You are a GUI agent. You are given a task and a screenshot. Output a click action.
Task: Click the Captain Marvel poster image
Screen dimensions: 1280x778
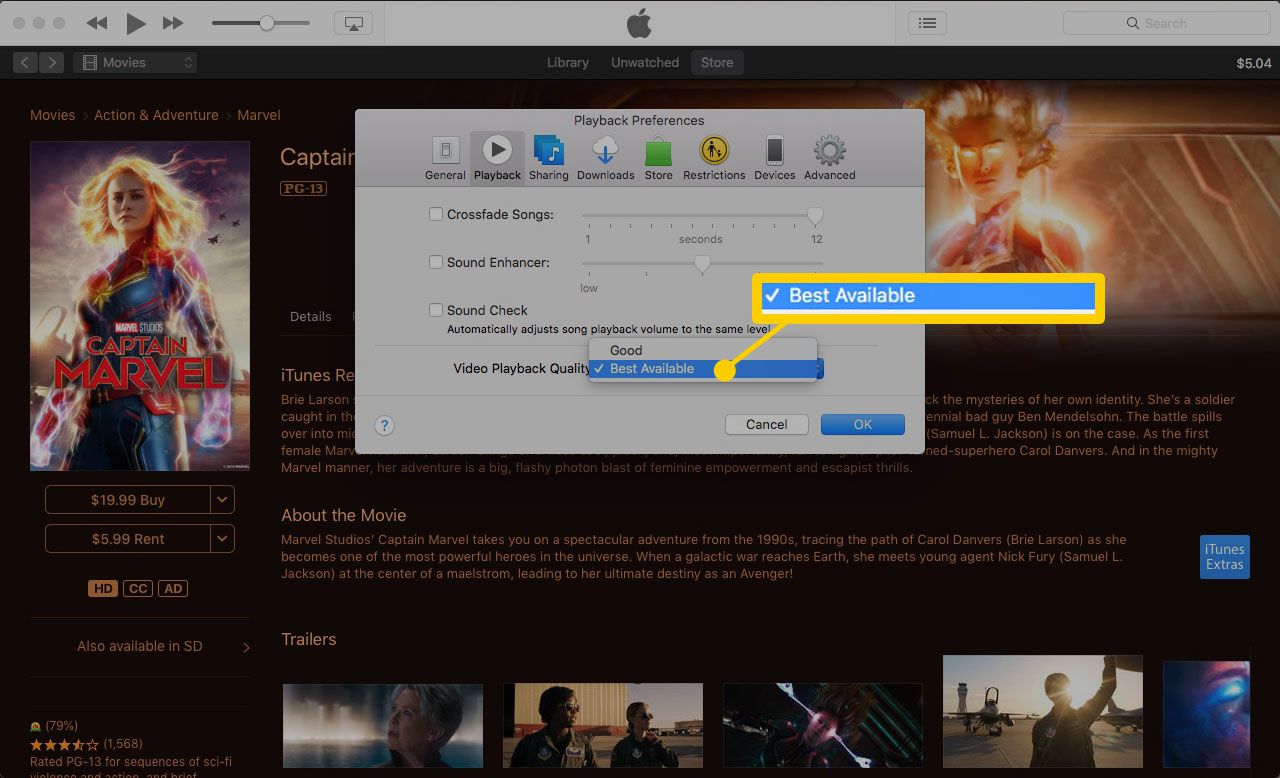click(x=140, y=305)
